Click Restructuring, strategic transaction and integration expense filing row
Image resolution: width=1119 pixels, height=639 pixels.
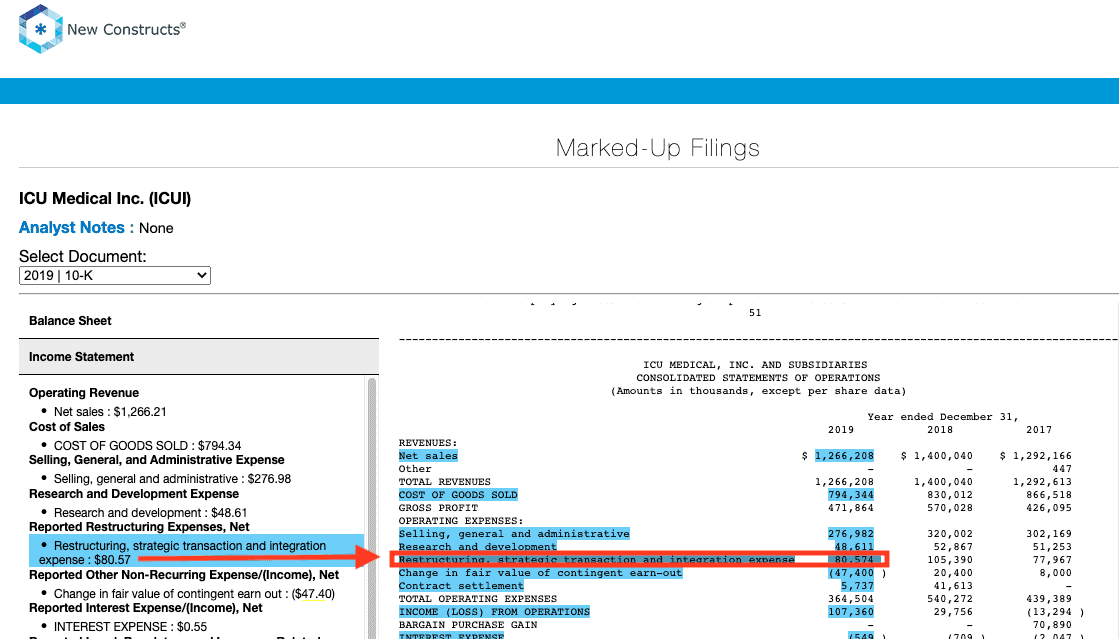click(x=639, y=560)
